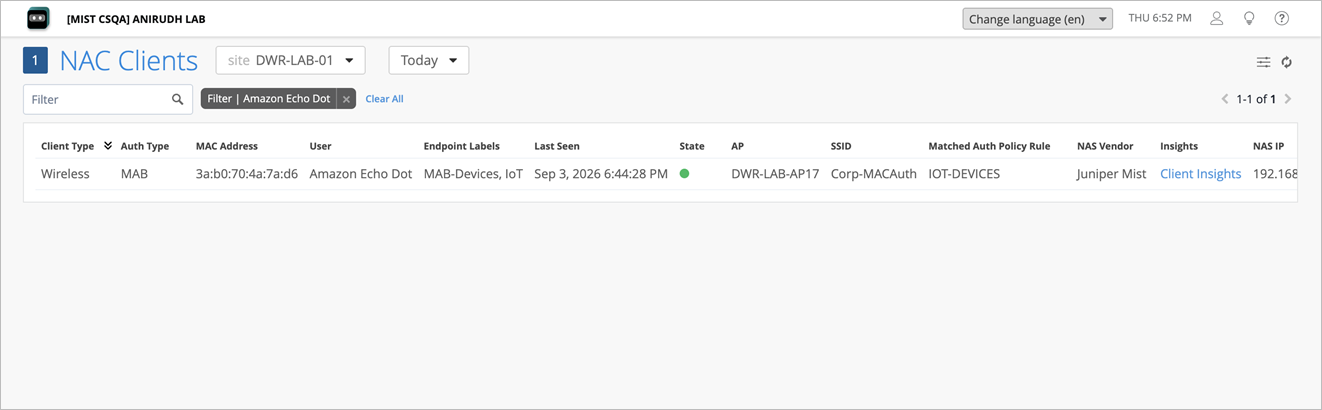Remove the Amazon Echo Dot filter chip

(x=346, y=99)
